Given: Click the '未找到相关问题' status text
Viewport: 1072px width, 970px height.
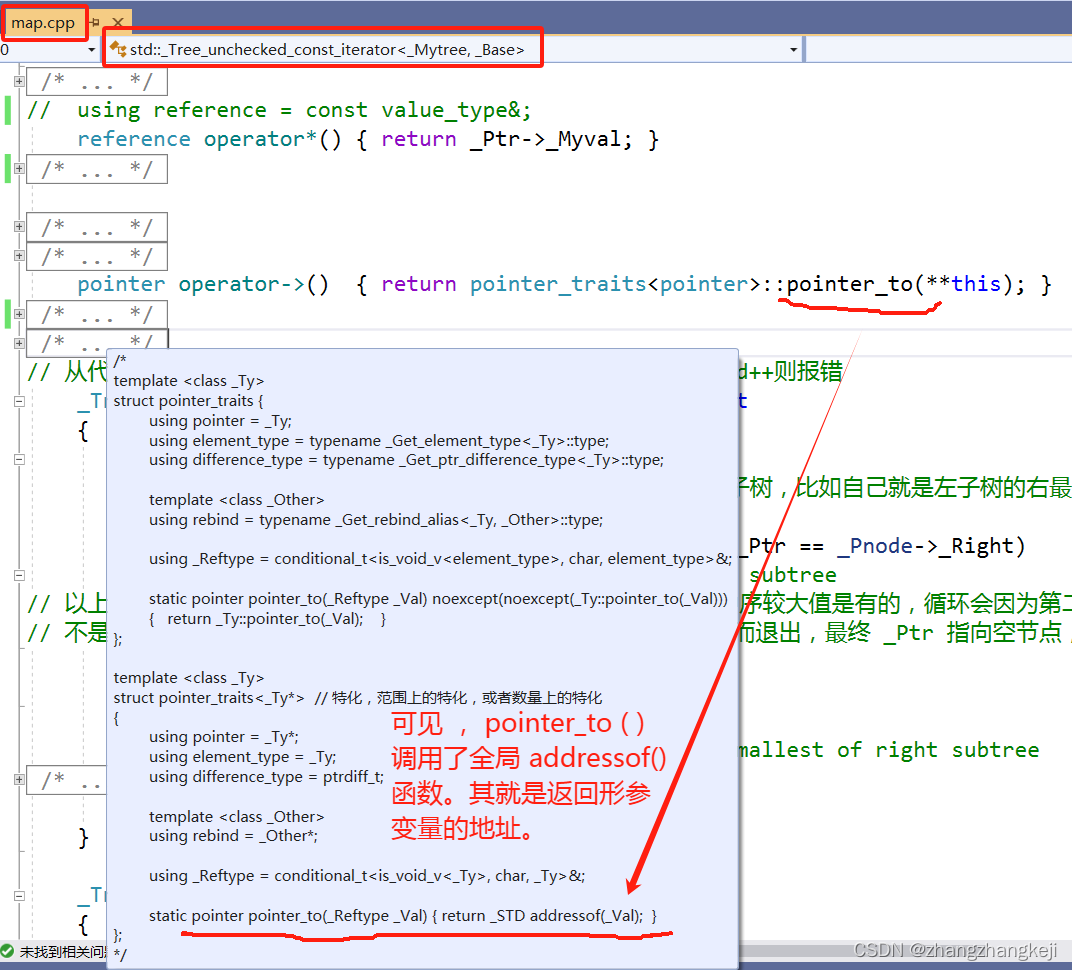Looking at the screenshot, I should pos(62,952).
